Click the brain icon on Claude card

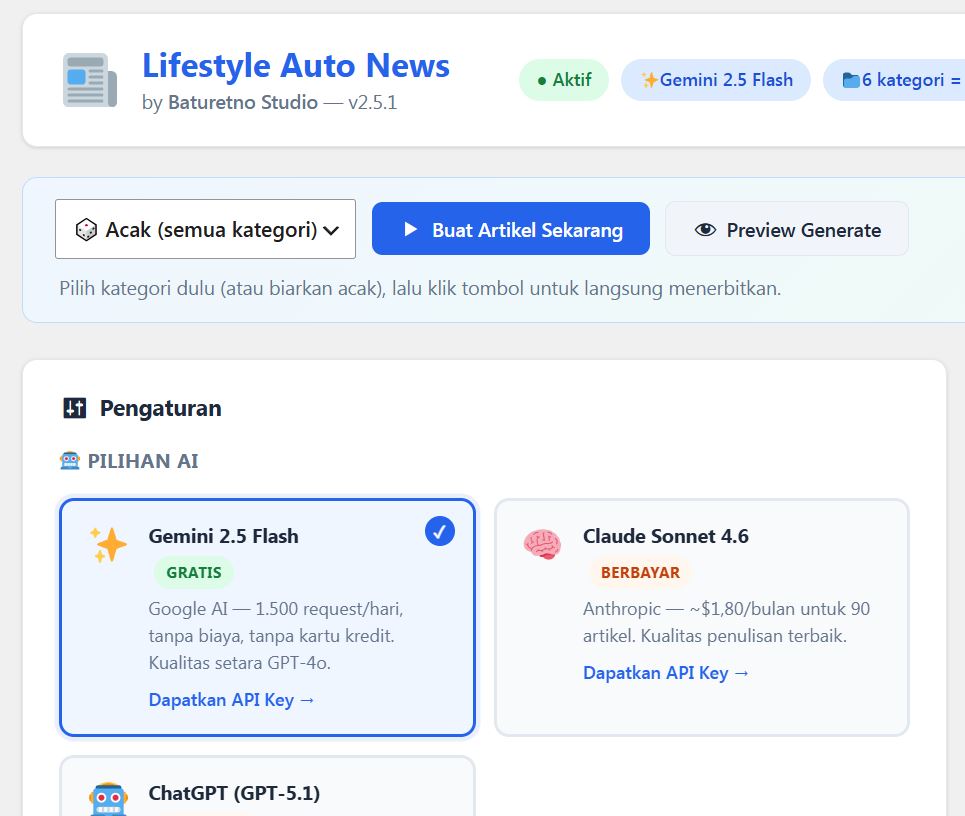pos(542,545)
